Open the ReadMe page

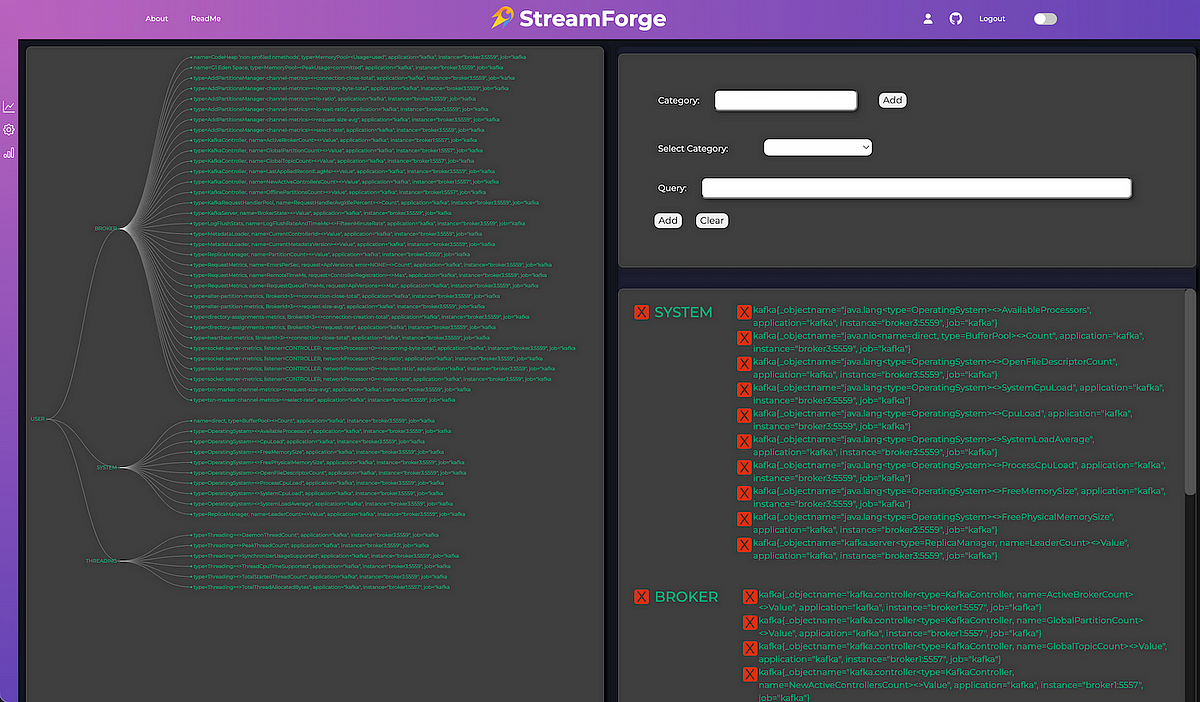[x=206, y=19]
